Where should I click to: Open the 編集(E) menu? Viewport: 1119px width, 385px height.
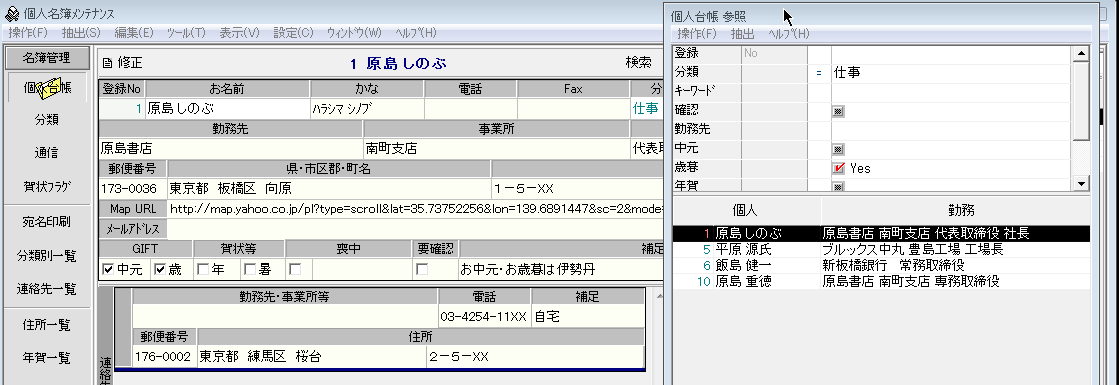[133, 33]
